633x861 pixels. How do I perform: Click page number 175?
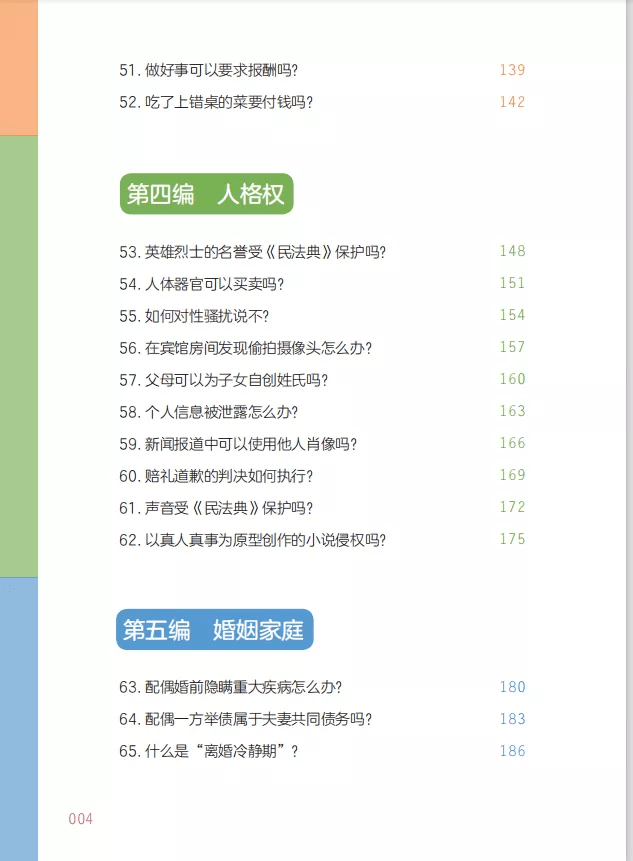512,539
